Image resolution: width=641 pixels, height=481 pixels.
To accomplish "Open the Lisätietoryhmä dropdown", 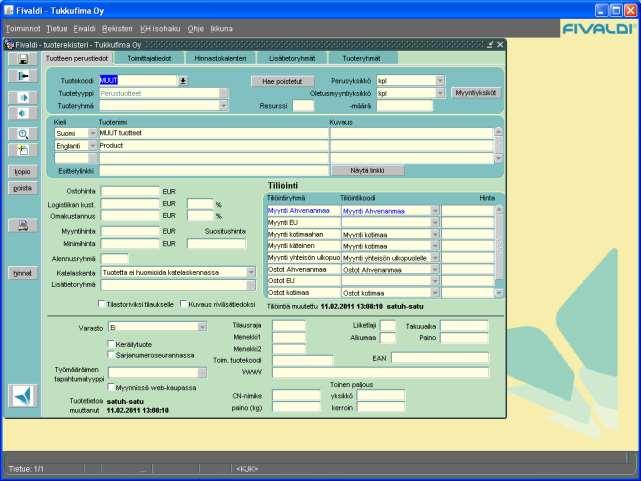I will (x=251, y=284).
